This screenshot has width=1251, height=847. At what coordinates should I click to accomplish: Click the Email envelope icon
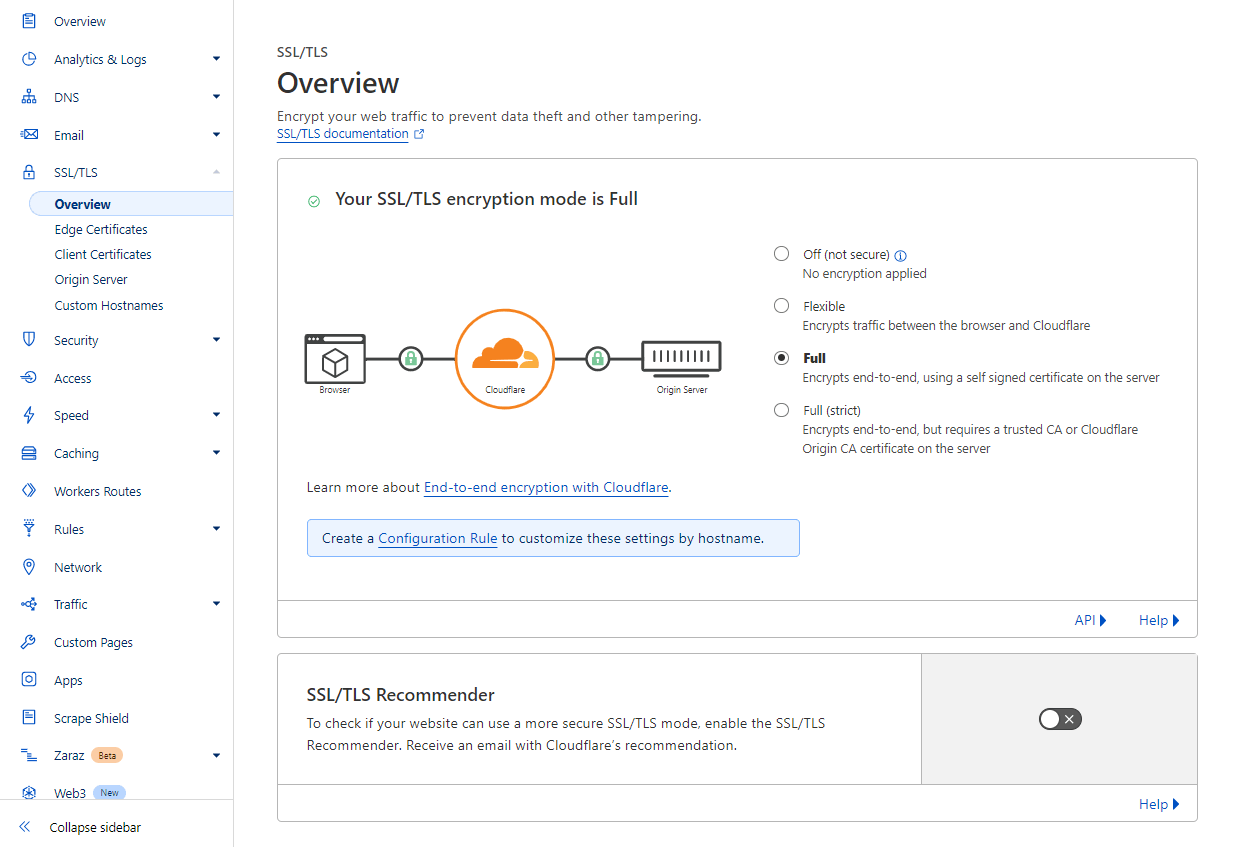coord(29,135)
